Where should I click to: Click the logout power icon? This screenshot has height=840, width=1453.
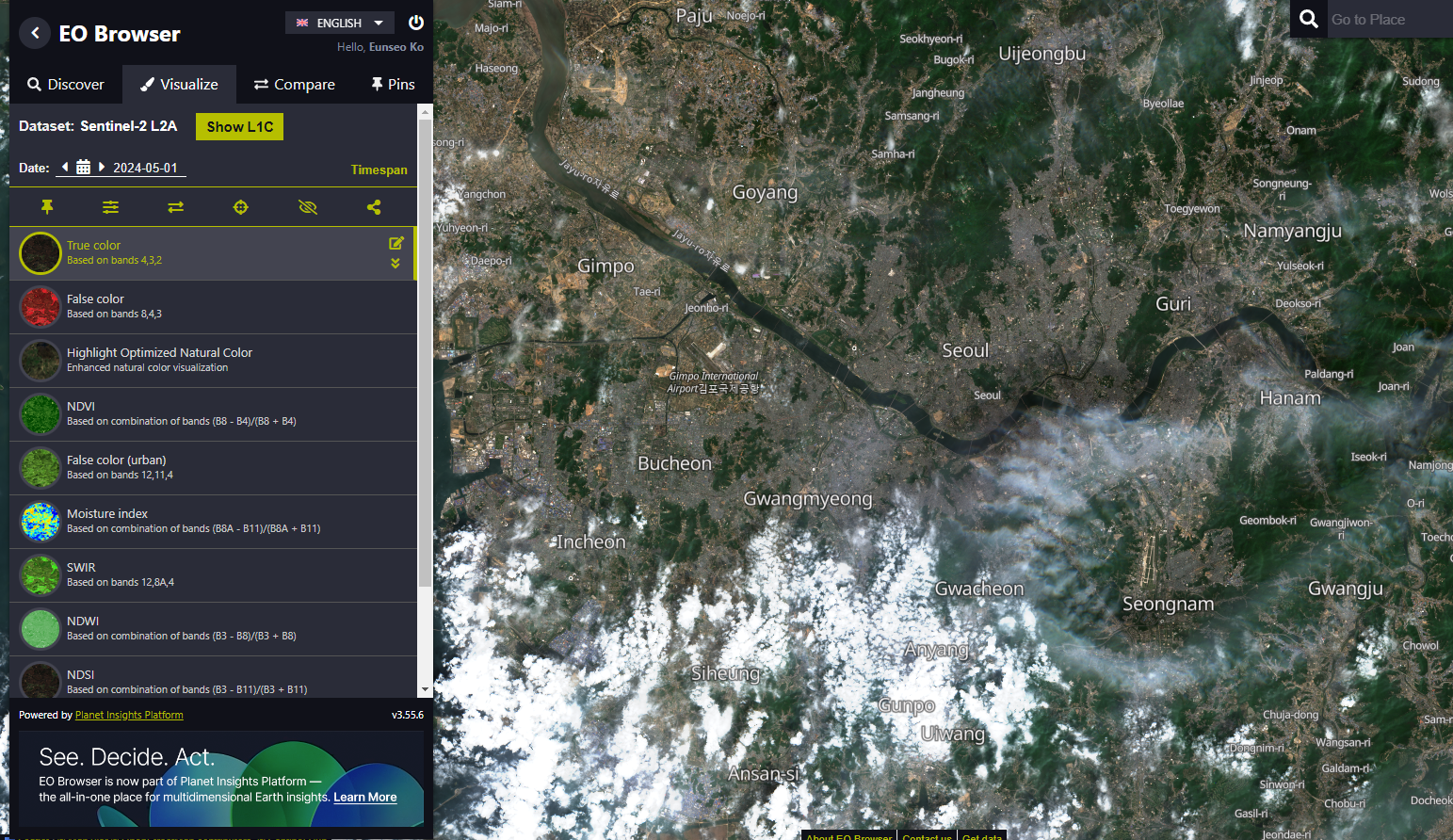click(416, 23)
